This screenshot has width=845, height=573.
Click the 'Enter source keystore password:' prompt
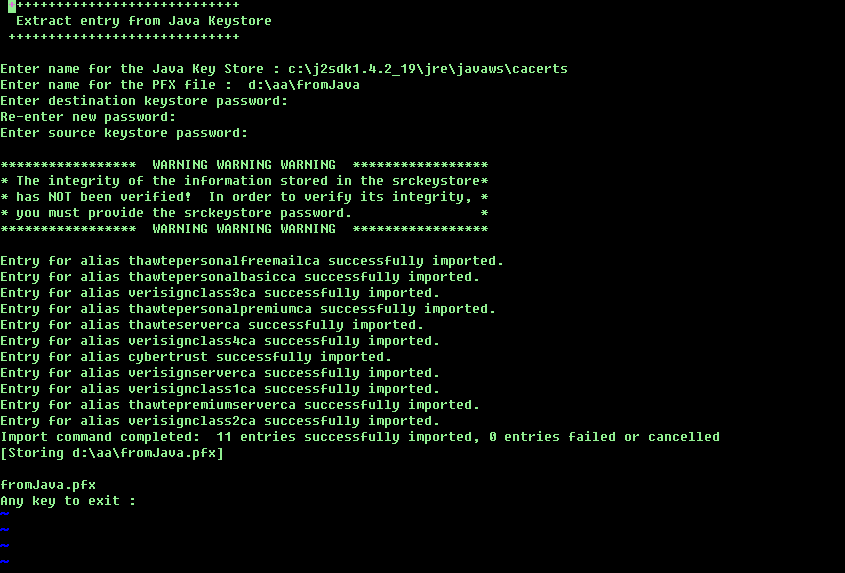[124, 133]
